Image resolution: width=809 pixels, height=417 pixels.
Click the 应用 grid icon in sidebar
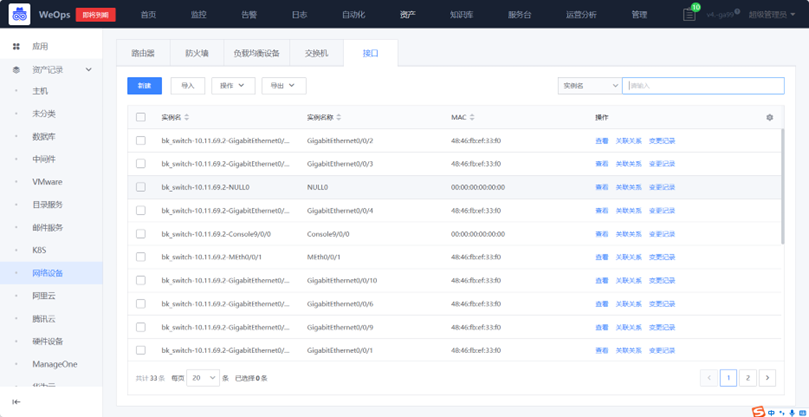16,46
